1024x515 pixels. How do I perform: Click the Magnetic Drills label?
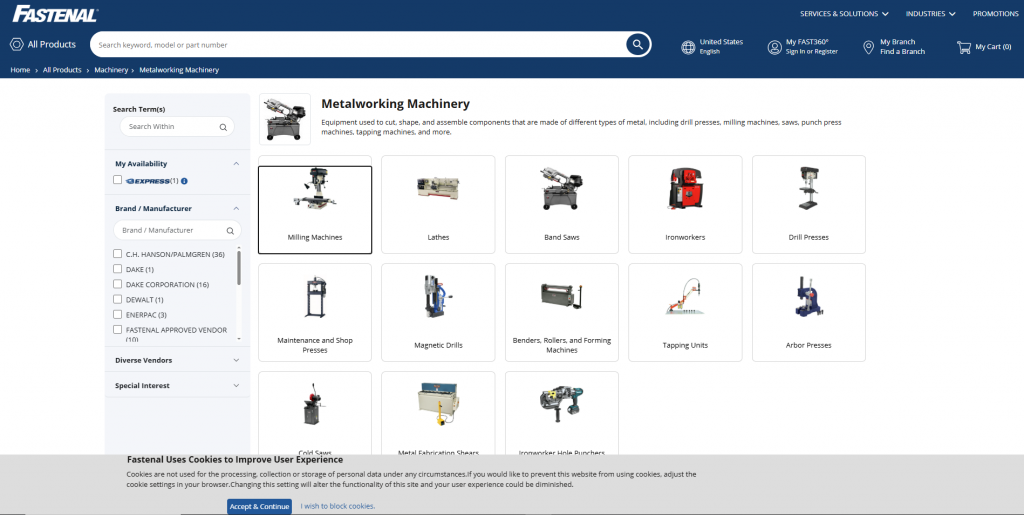(x=438, y=345)
